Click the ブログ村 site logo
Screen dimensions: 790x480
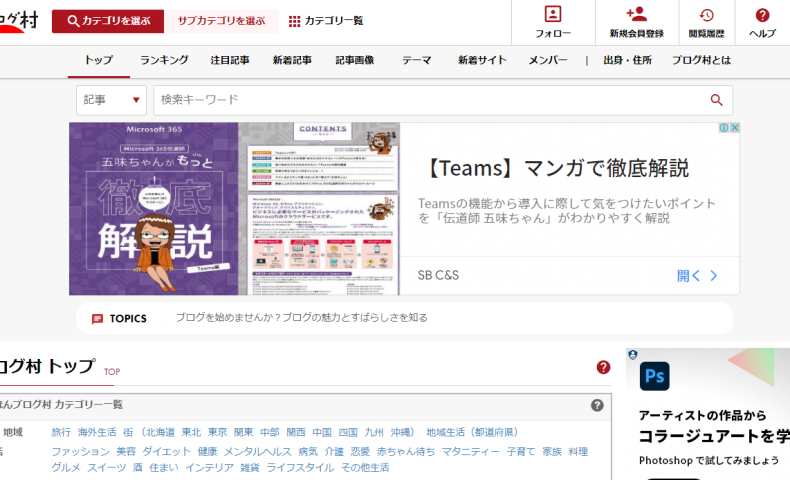[19, 21]
